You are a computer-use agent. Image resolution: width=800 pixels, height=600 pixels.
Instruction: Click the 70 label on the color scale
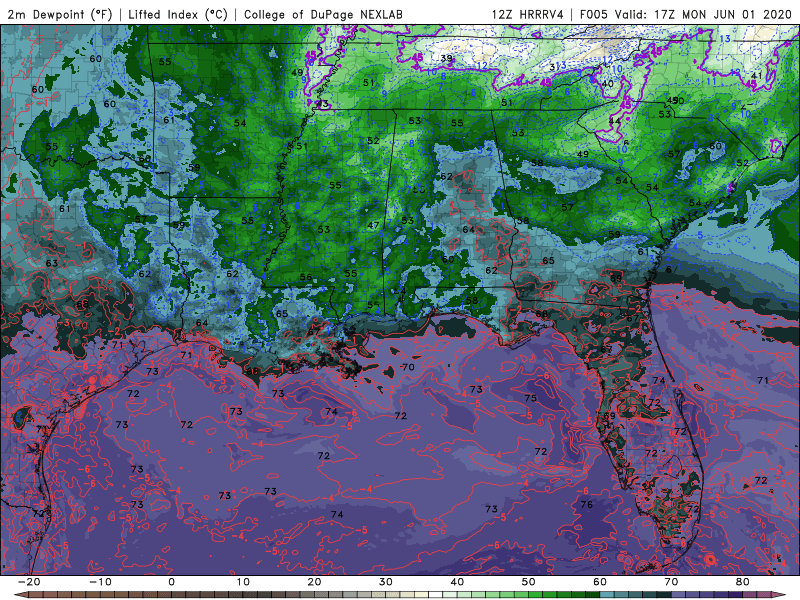[671, 582]
